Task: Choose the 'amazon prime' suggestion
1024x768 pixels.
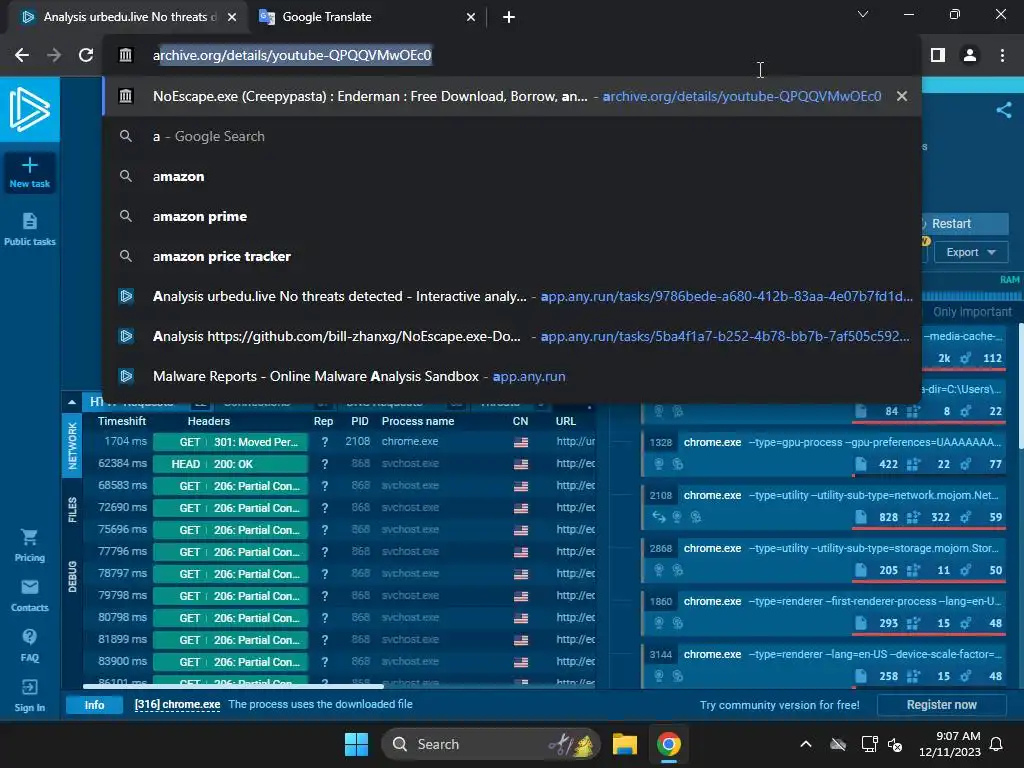Action: click(x=512, y=216)
